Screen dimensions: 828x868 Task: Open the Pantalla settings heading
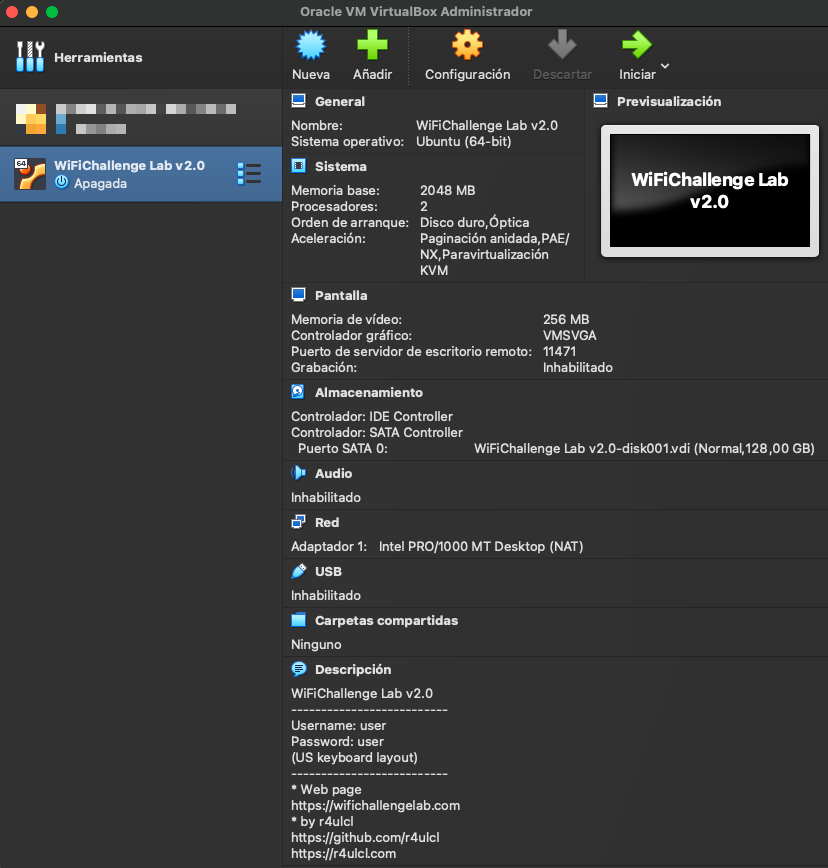(x=341, y=295)
